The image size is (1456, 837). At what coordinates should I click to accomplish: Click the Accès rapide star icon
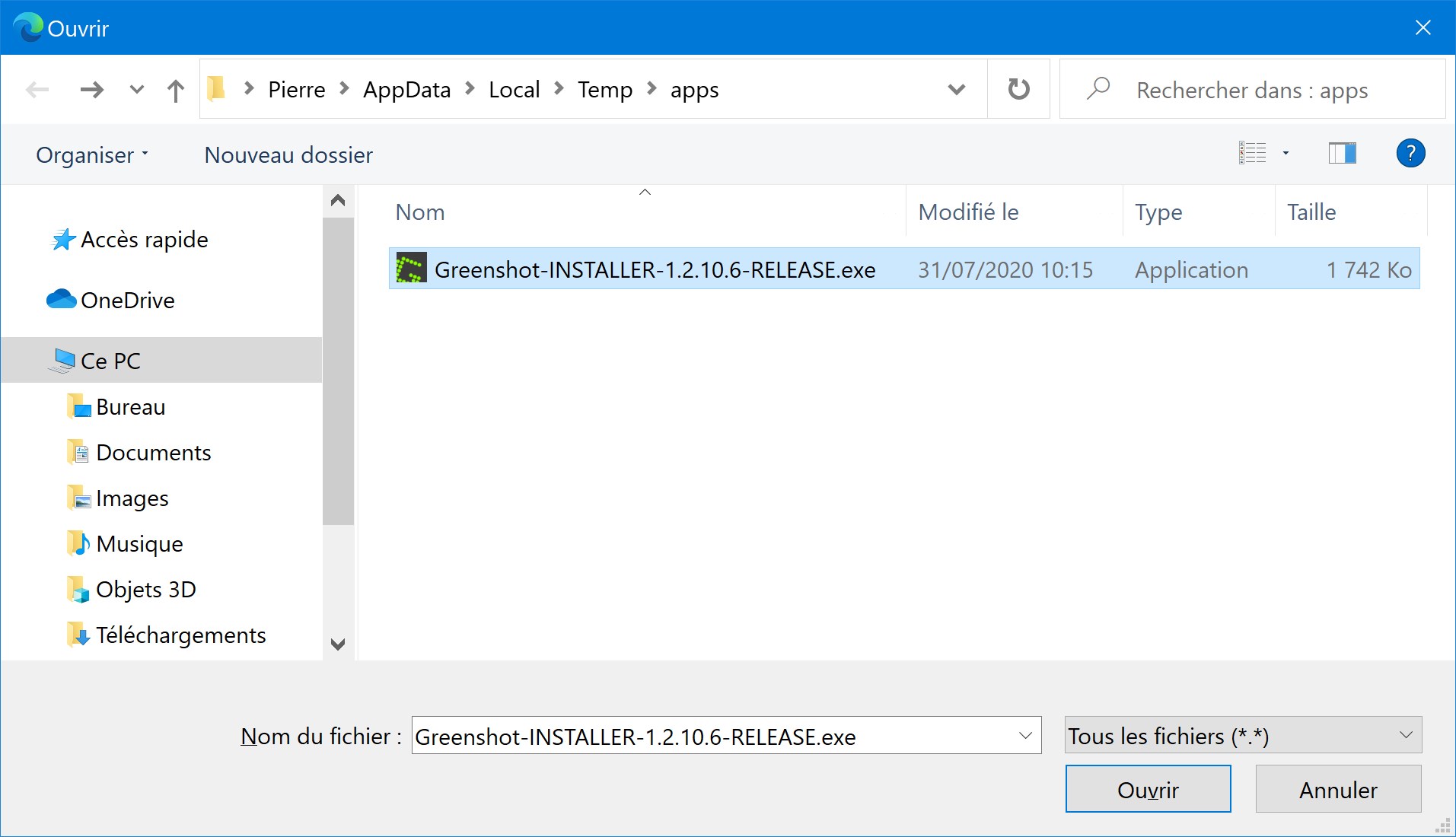pos(63,239)
